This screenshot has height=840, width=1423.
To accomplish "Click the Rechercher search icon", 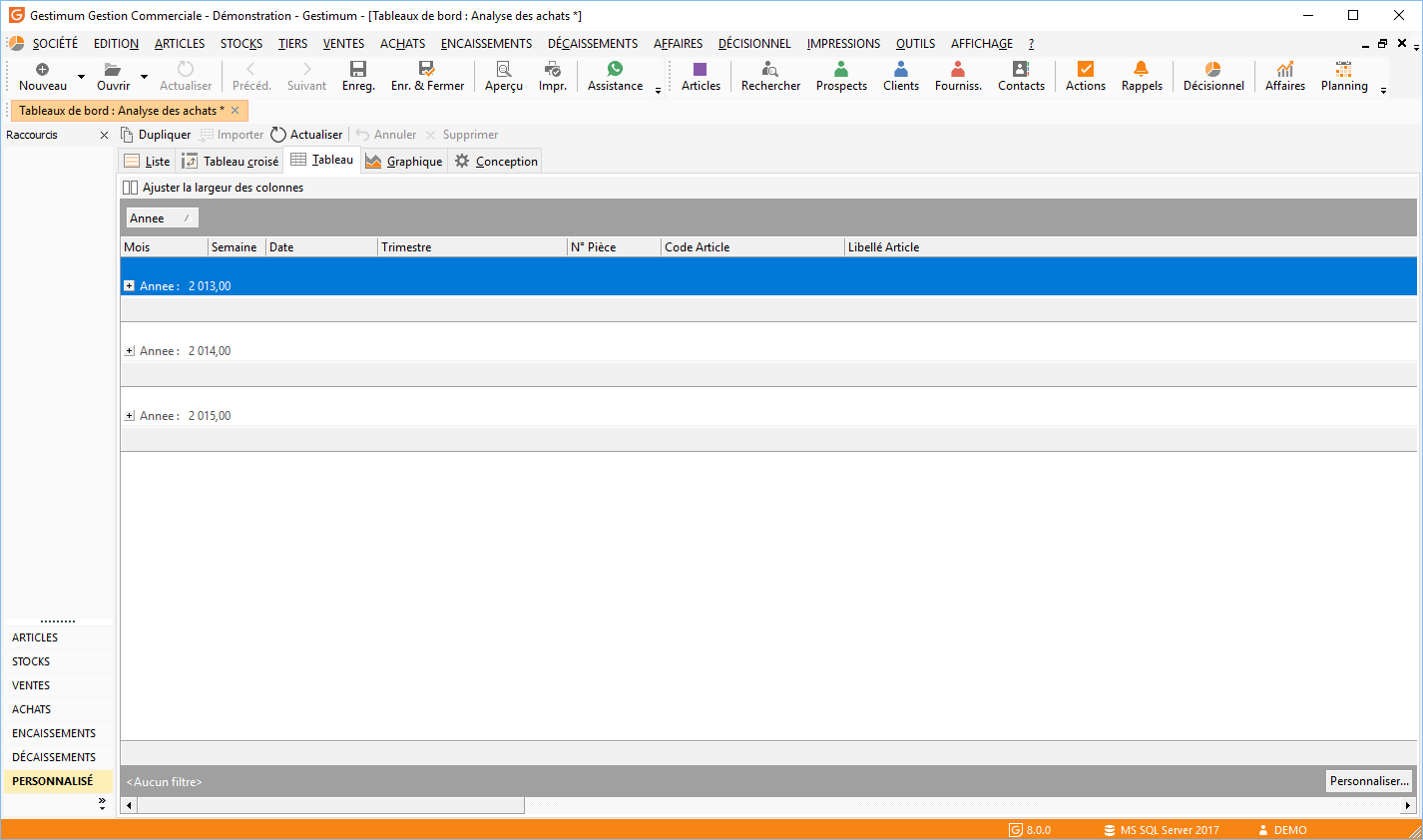I will [x=770, y=76].
